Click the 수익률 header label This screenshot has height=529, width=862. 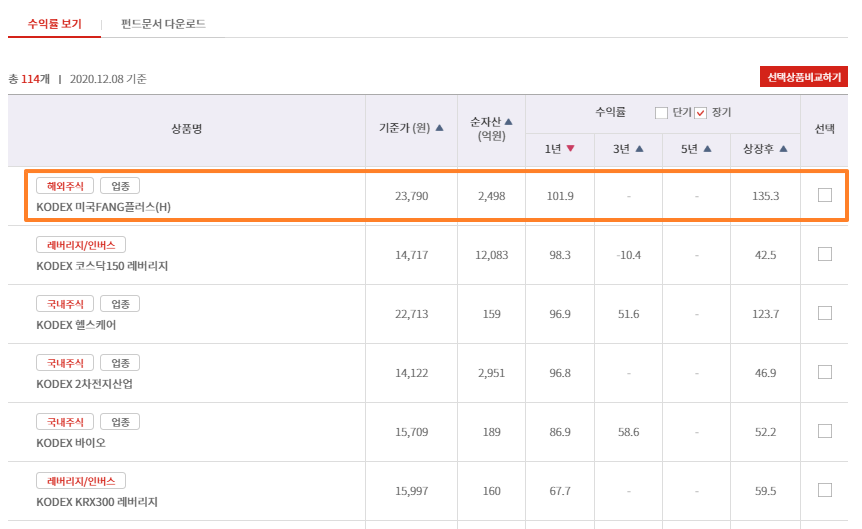[x=610, y=113]
